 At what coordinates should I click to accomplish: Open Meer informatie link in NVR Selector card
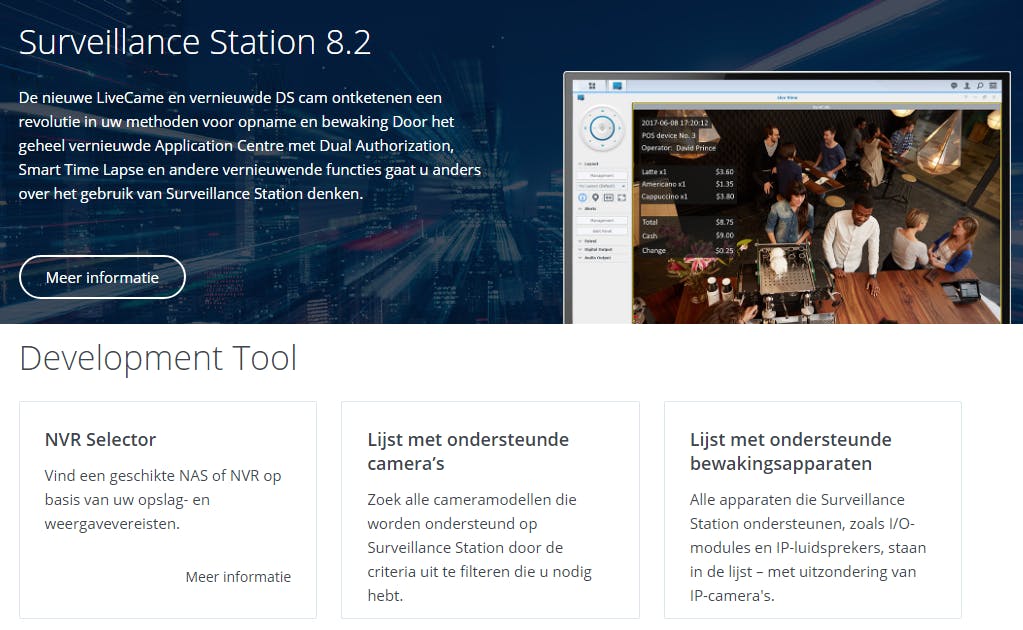[238, 577]
